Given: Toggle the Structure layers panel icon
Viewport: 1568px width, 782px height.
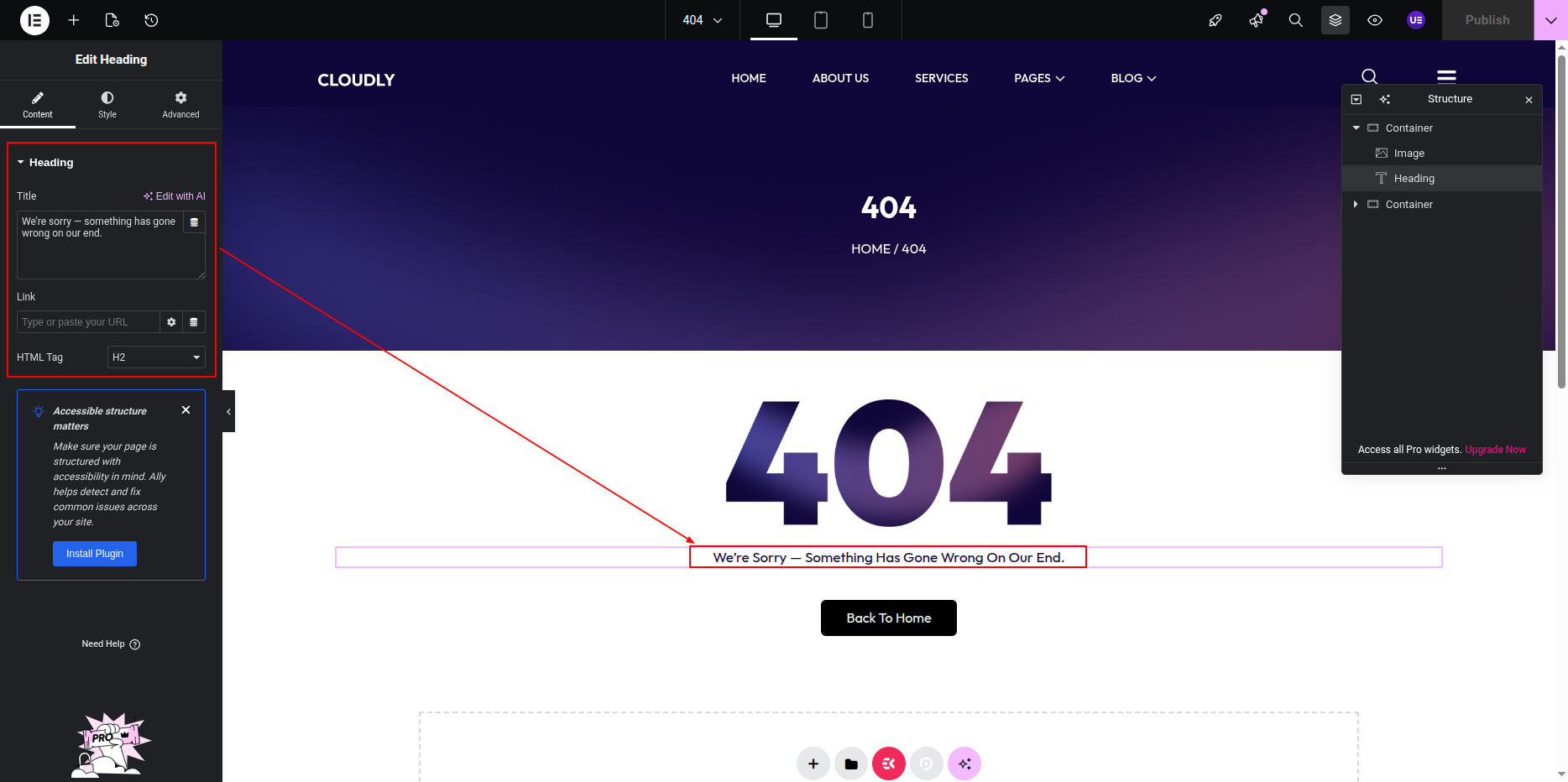Looking at the screenshot, I should point(1335,20).
